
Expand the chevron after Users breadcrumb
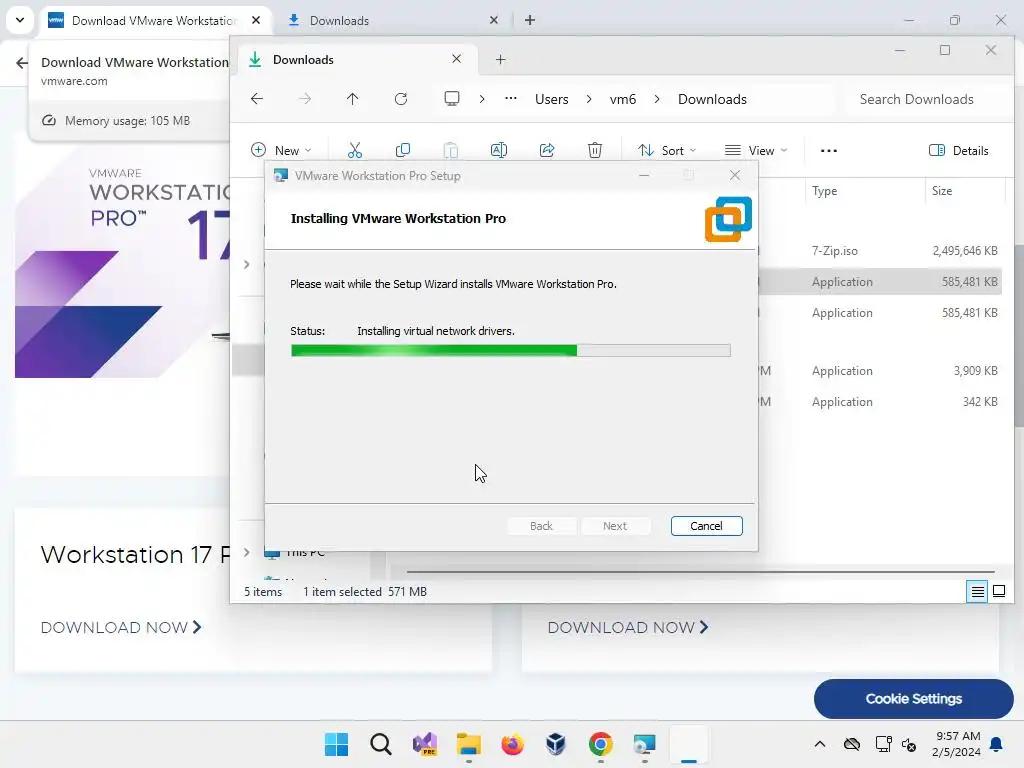589,99
